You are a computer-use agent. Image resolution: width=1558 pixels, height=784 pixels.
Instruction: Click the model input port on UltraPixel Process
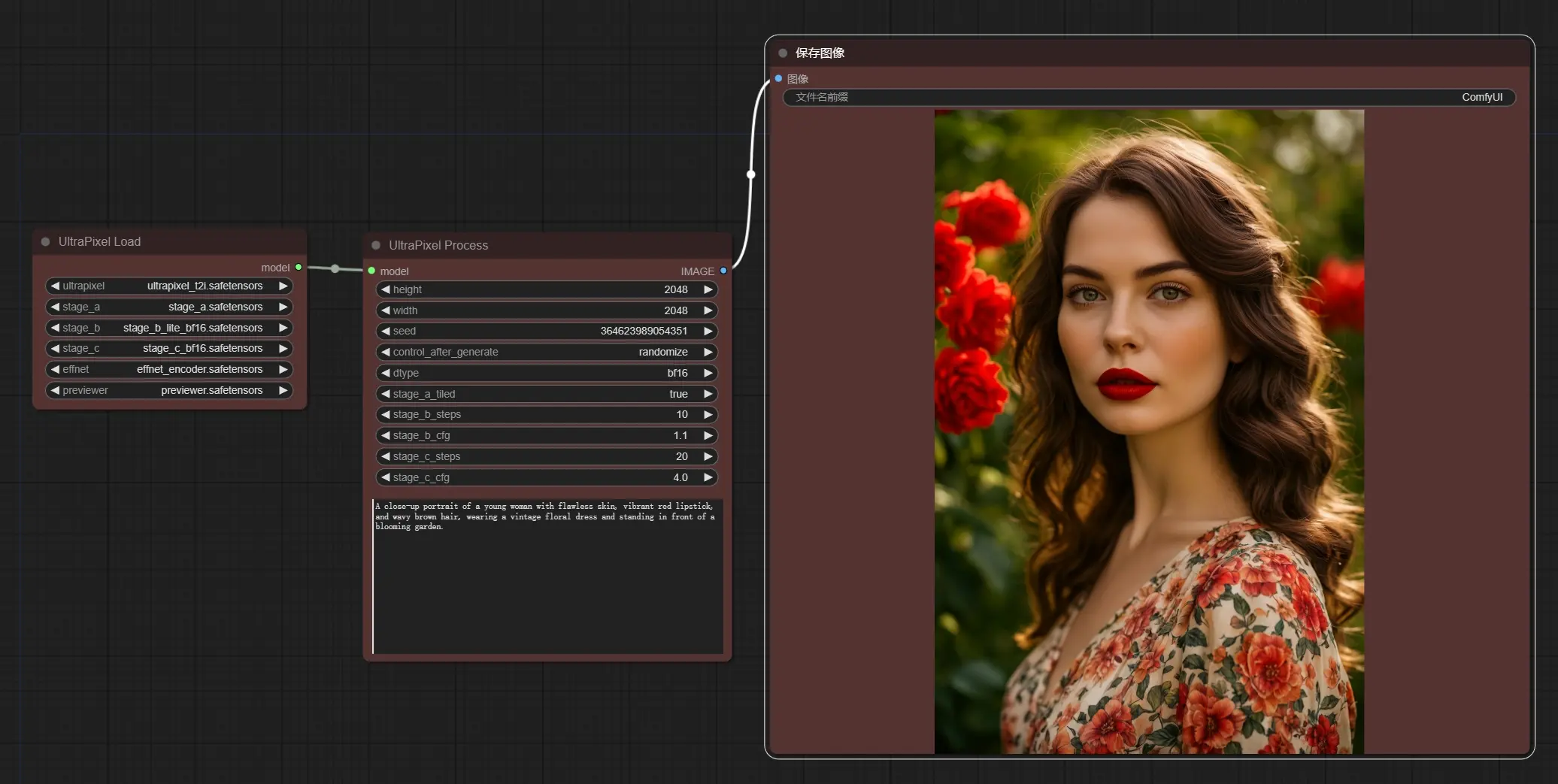(371, 271)
